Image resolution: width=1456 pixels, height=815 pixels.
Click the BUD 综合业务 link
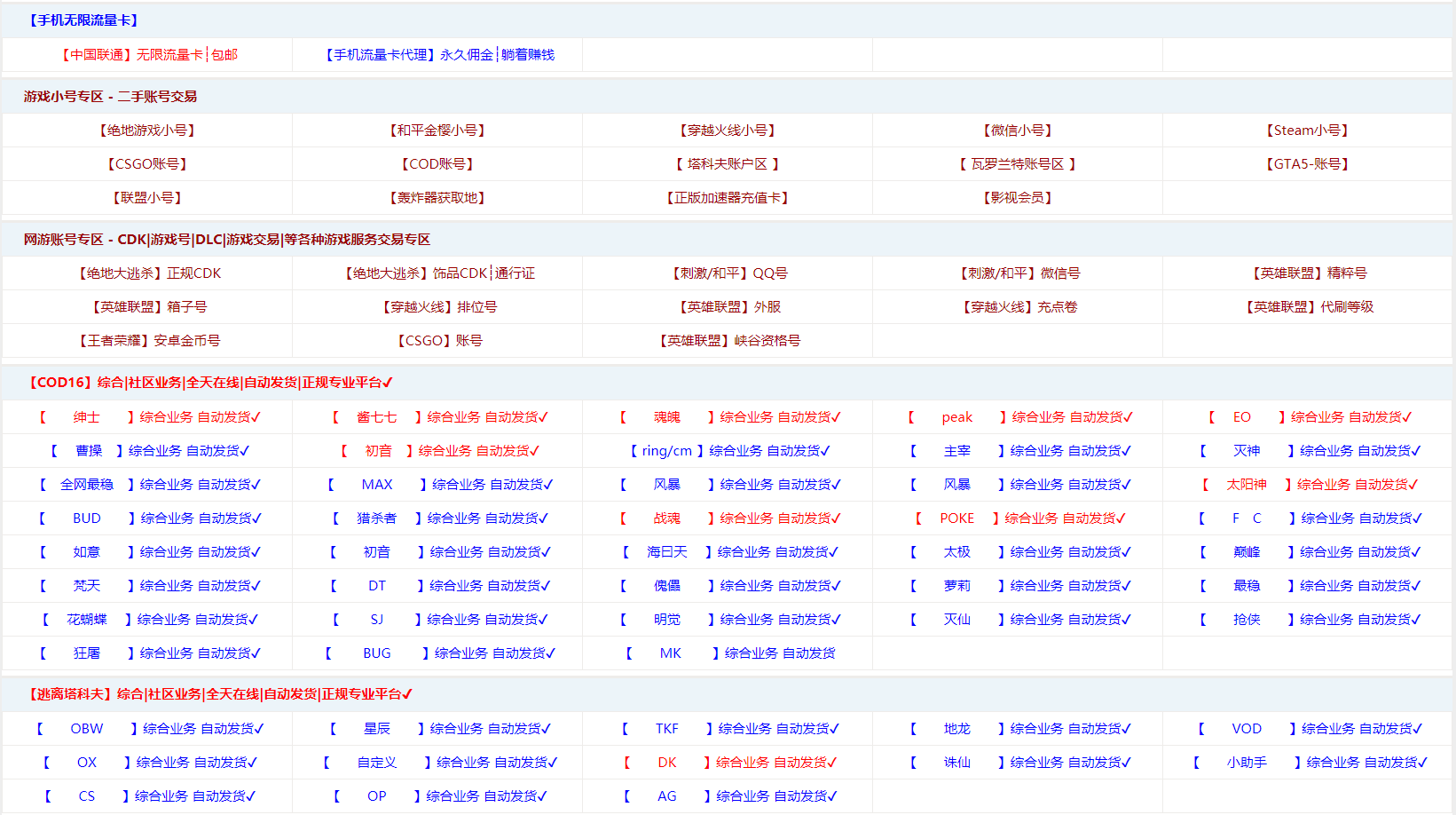point(148,518)
